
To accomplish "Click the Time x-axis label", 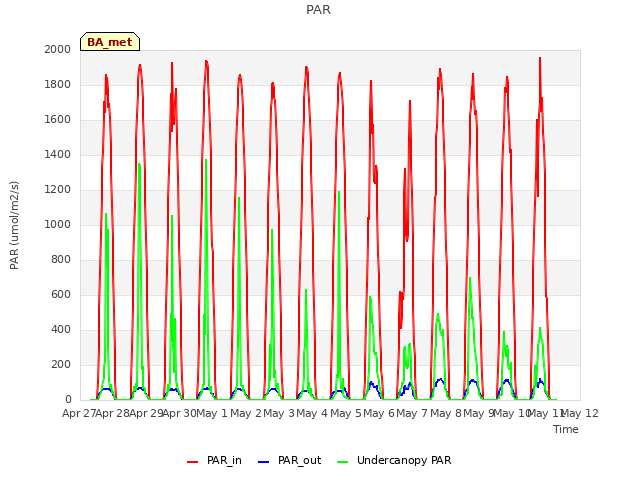I will coord(566,429).
